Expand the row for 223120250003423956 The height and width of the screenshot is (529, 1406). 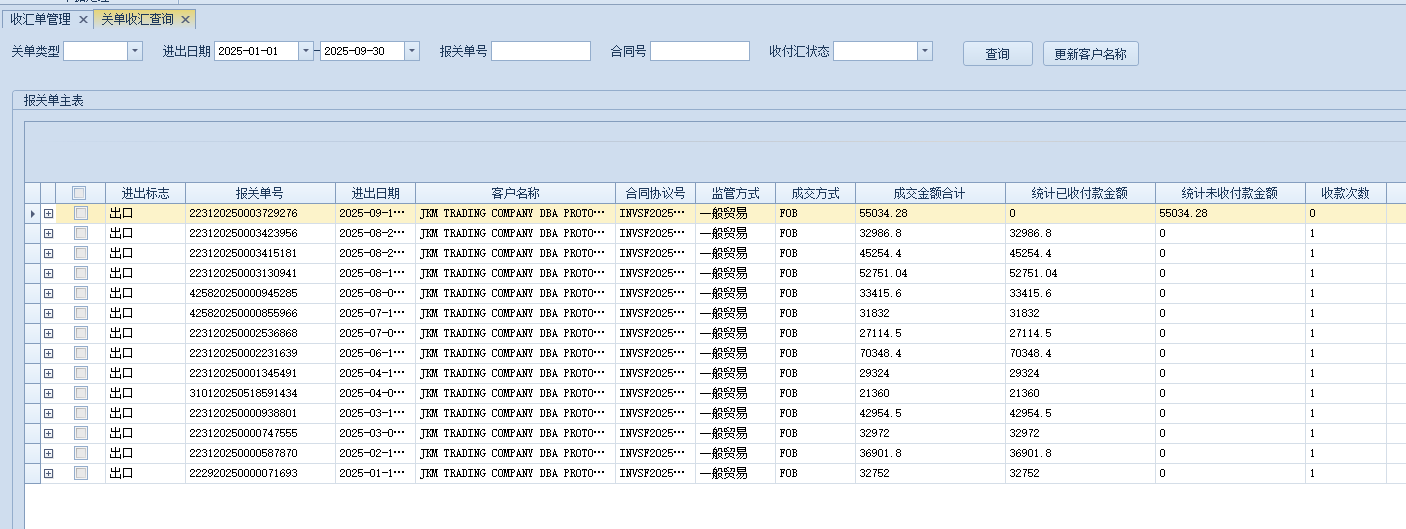pyautogui.click(x=48, y=233)
